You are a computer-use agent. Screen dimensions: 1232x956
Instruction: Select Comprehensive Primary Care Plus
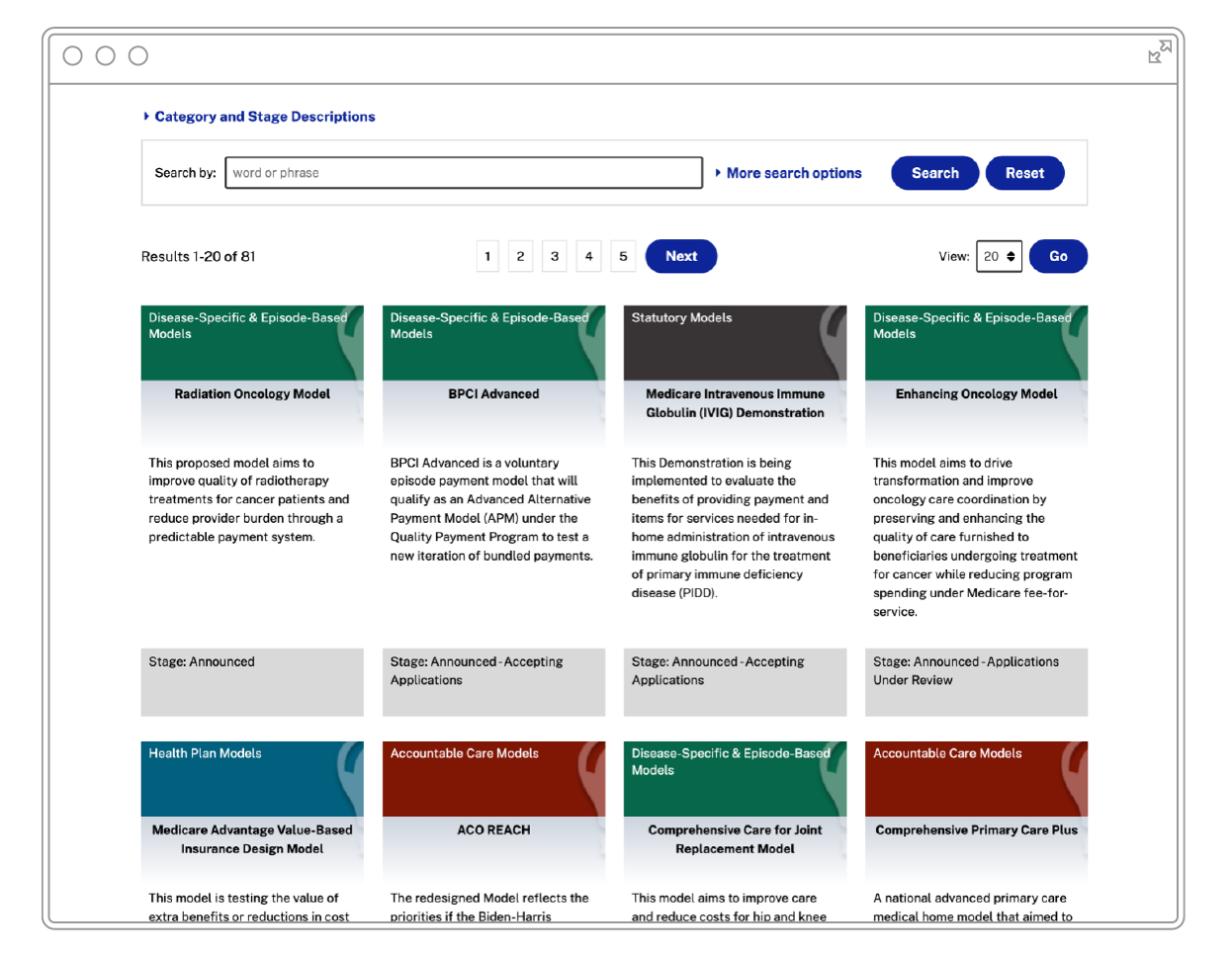click(977, 830)
